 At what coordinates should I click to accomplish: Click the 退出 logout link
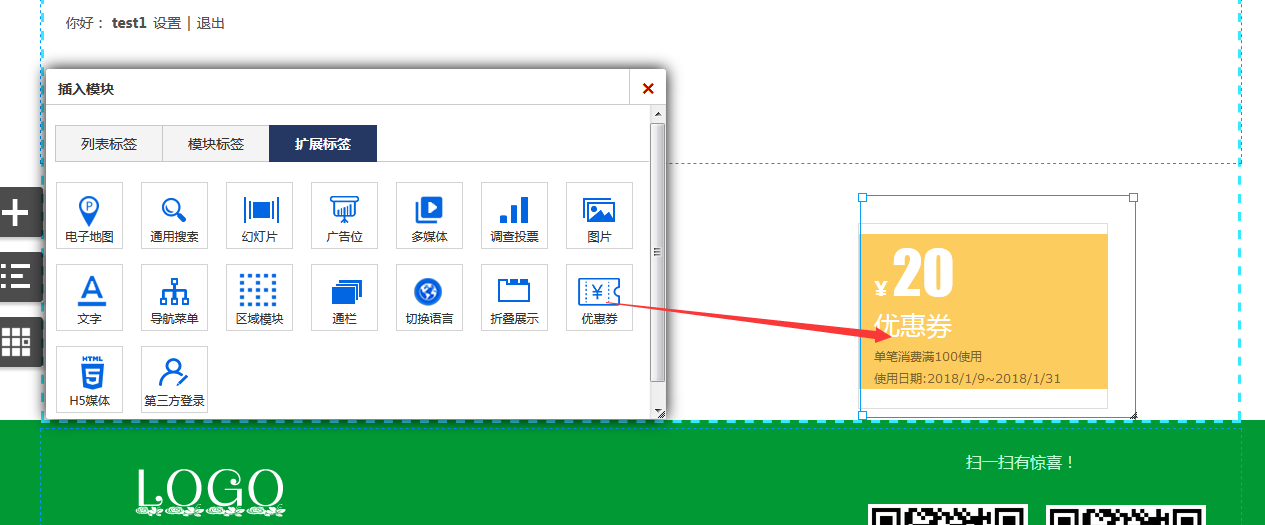(x=211, y=23)
